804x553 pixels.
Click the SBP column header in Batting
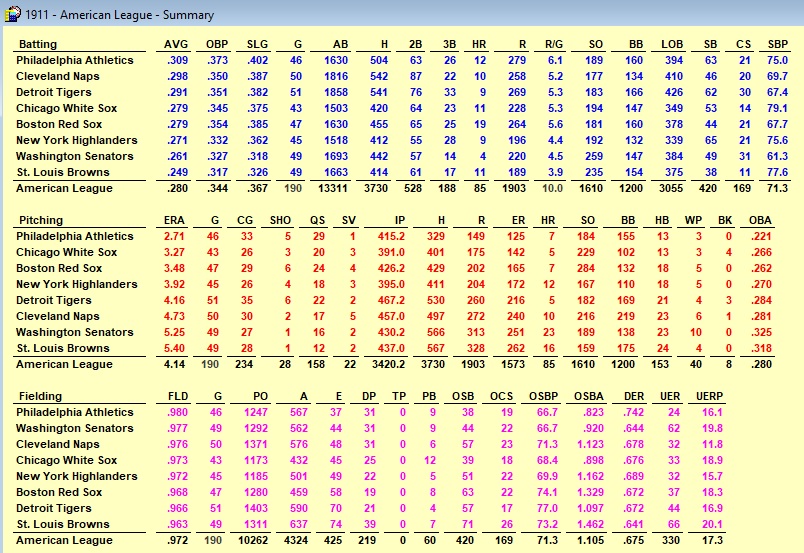pyautogui.click(x=777, y=44)
